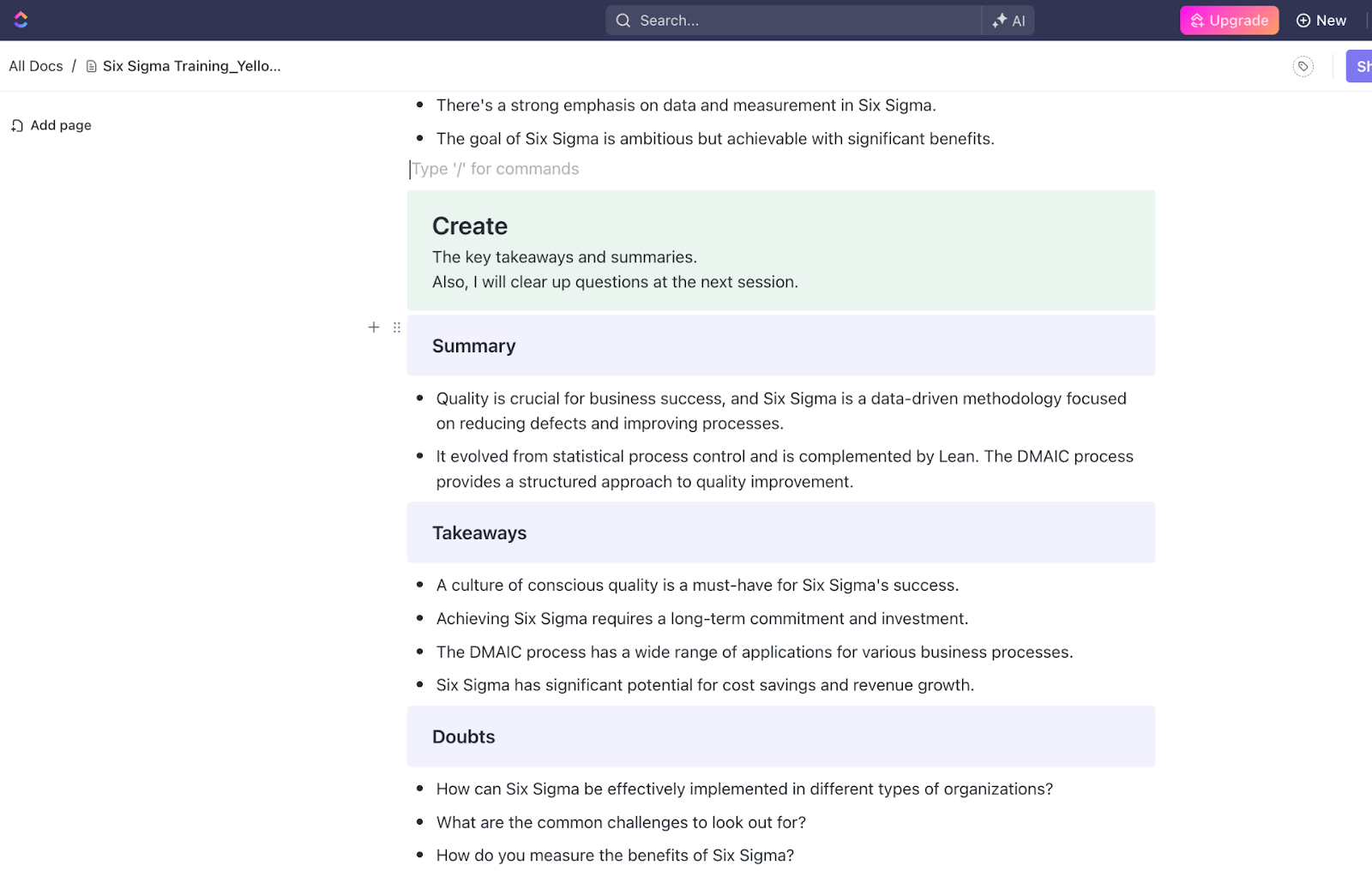Screen dimensions: 1372x883
Task: Click the plus icon inside the New button
Action: point(1303,20)
